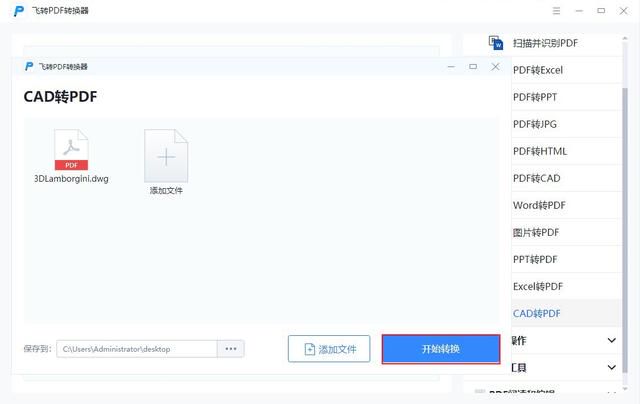Browse save folder with three-dots button
The height and width of the screenshot is (404, 640).
231,349
